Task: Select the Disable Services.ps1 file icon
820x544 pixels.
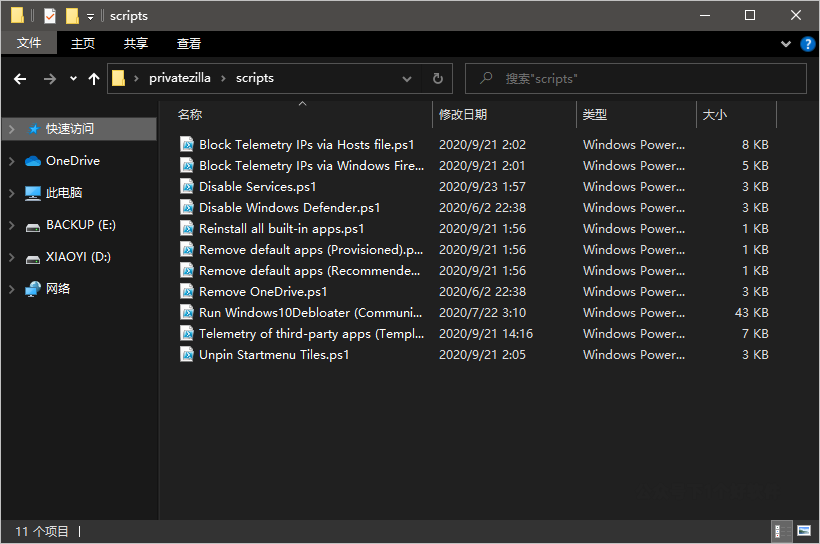Action: pos(187,186)
